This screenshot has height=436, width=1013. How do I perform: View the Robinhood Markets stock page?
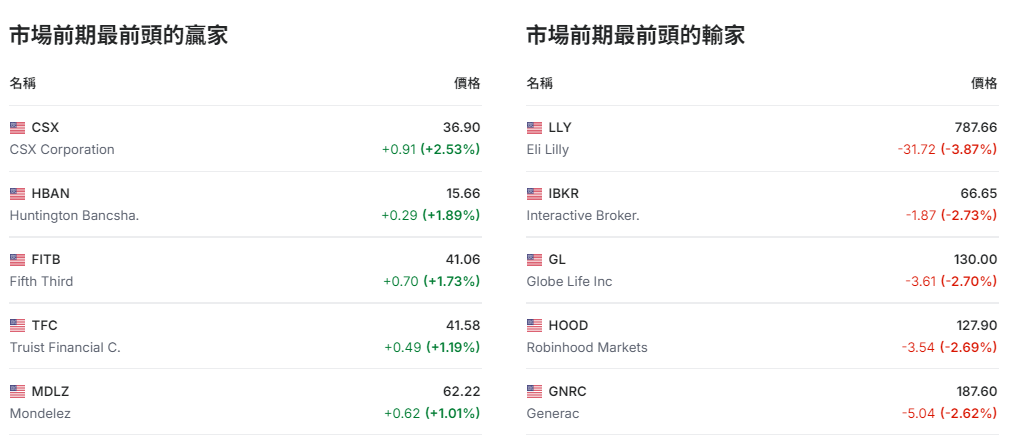pos(587,347)
